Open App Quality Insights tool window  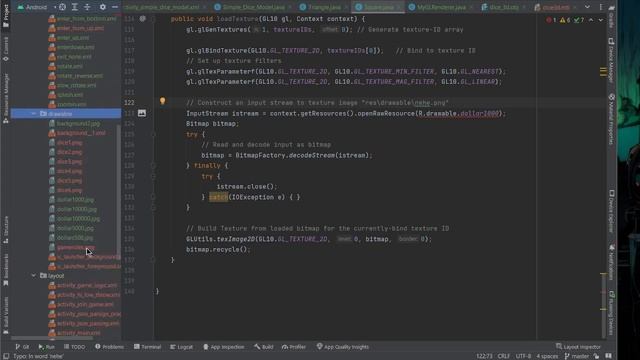[x=343, y=347]
